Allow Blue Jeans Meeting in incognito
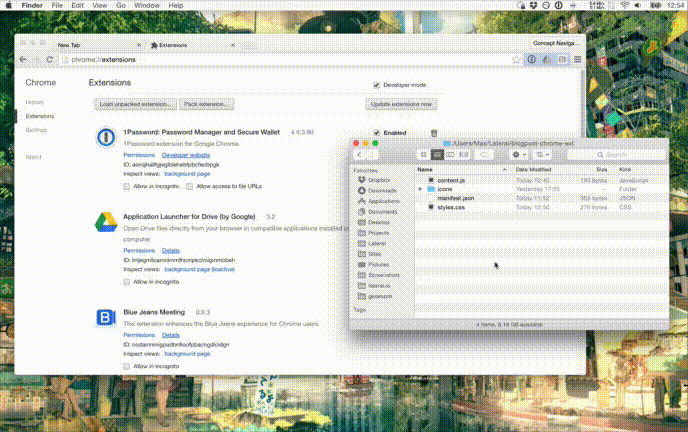Screen dimensions: 688x432 click(x=126, y=366)
